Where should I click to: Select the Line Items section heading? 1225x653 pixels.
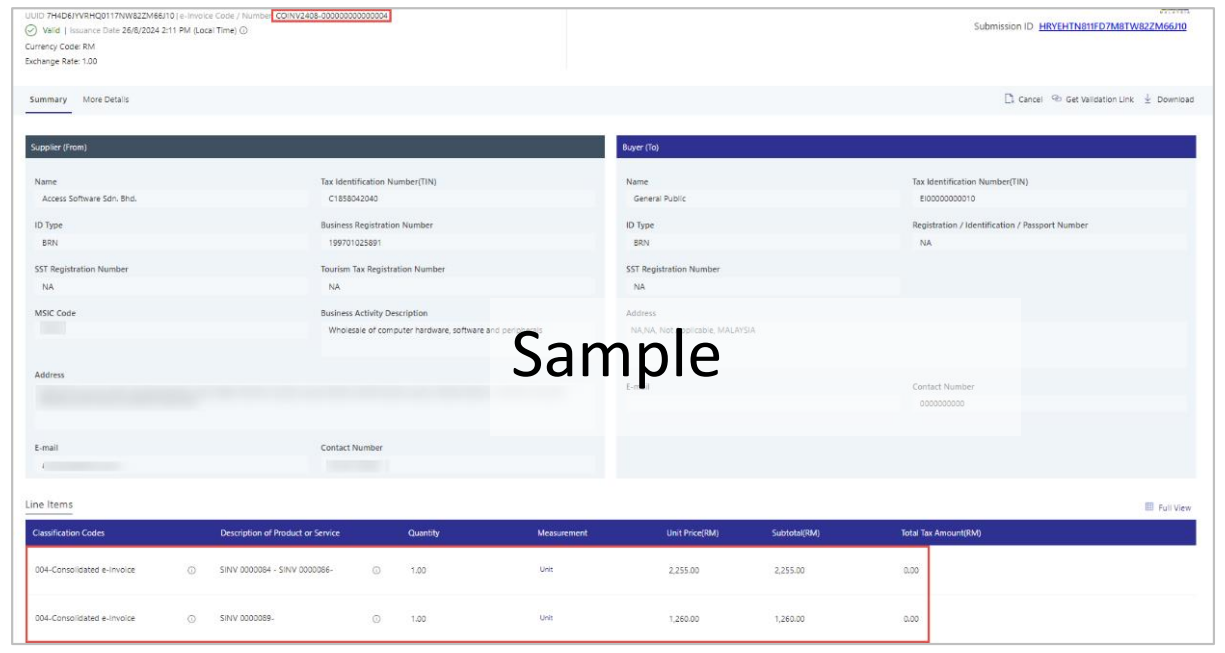coord(49,505)
